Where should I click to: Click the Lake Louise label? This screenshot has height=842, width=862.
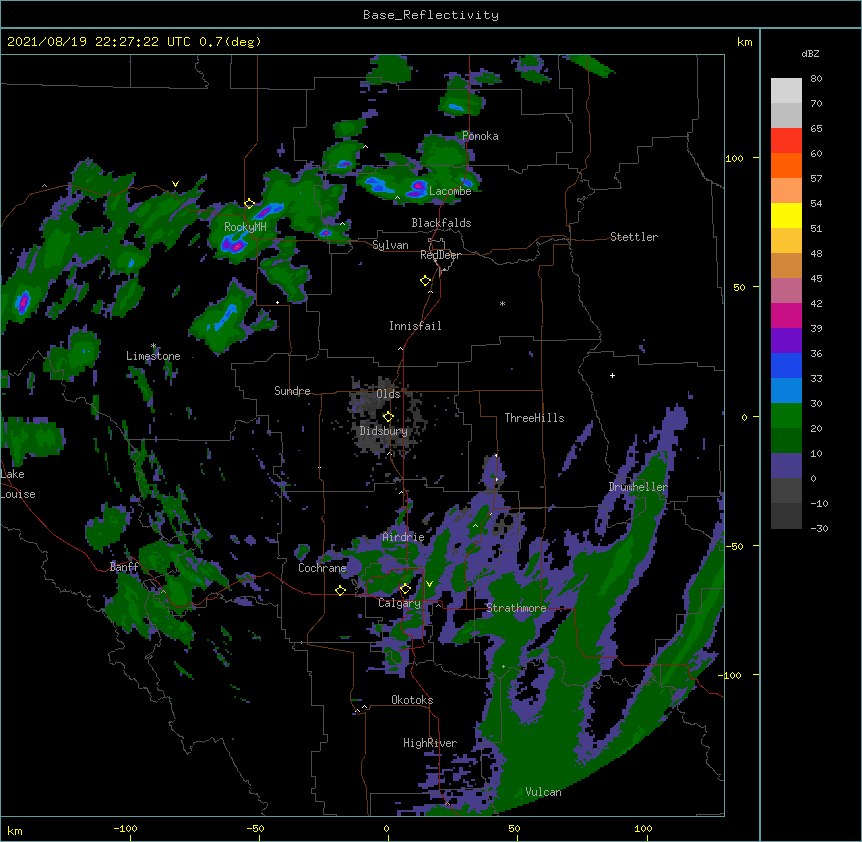click(x=18, y=484)
